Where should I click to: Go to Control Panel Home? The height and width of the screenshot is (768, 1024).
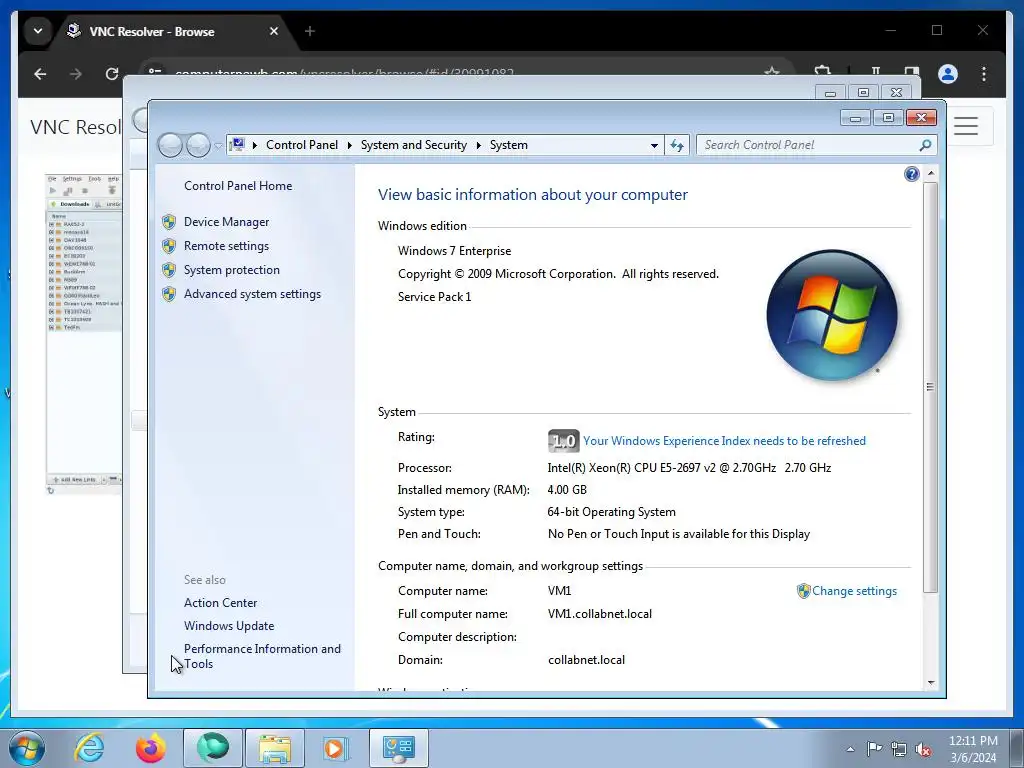238,186
